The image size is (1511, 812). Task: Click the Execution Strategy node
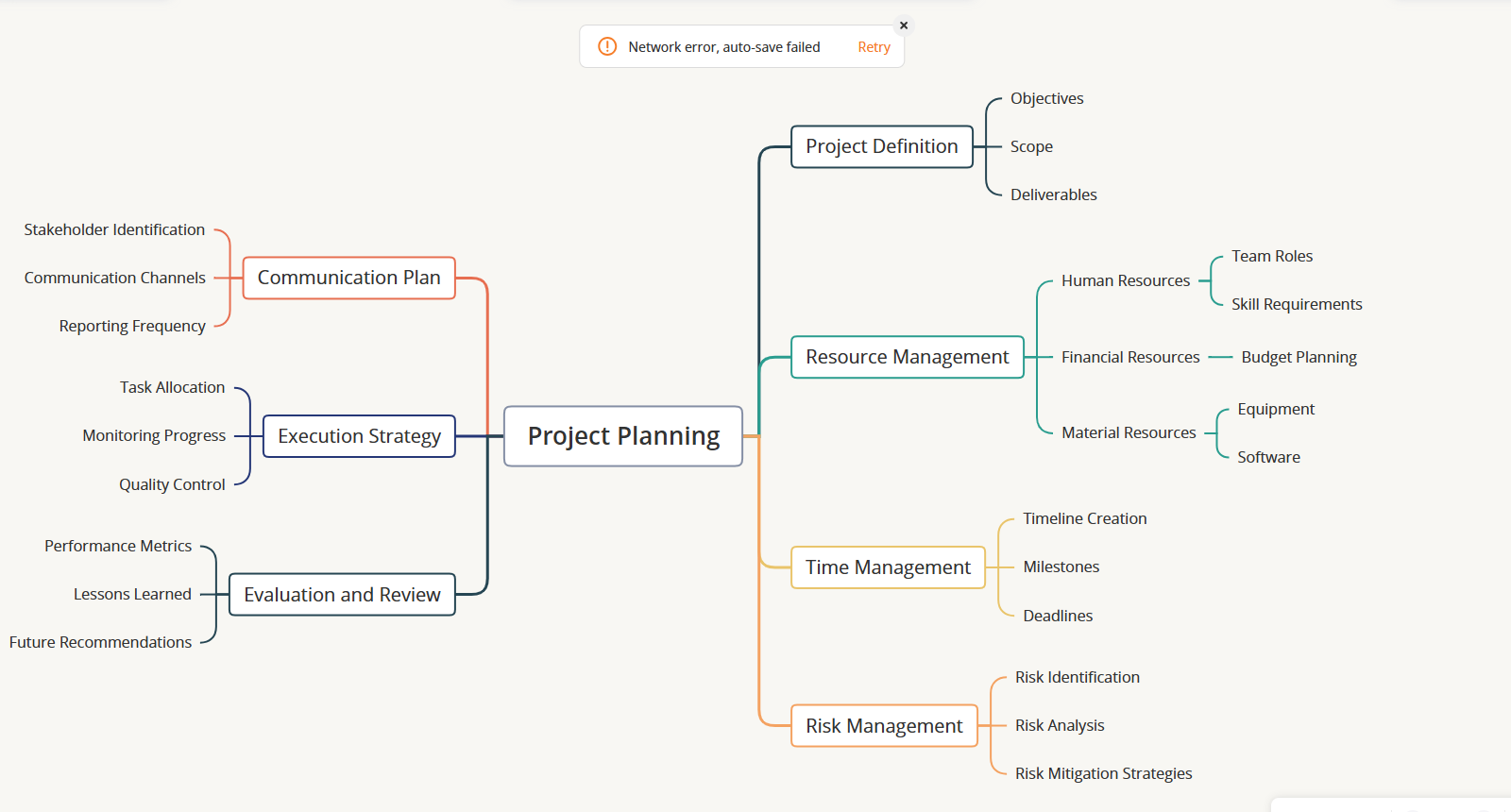point(359,436)
